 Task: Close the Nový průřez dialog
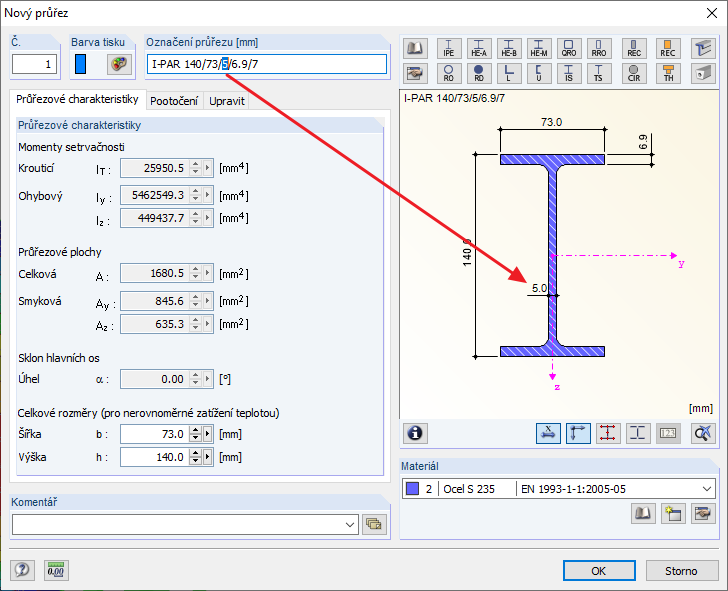712,13
